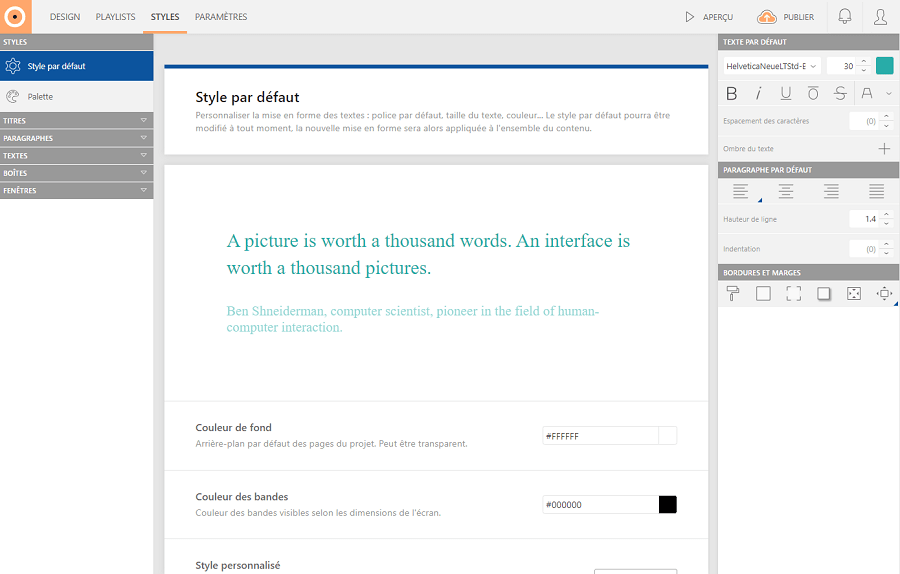Select Style par défaut in sidebar
The height and width of the screenshot is (574, 900).
click(76, 66)
